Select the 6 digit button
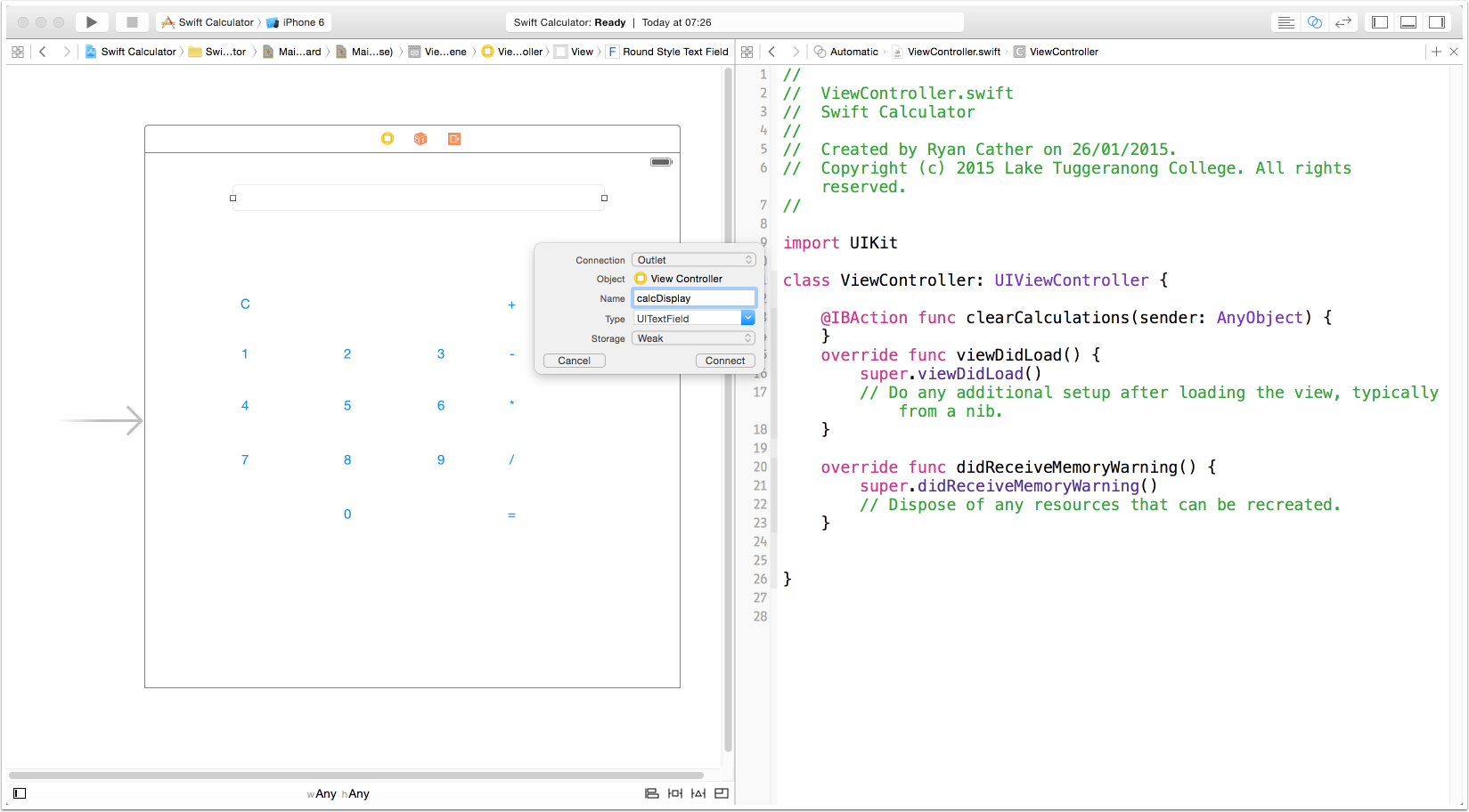Screen dimensions: 1469x812 [441, 406]
